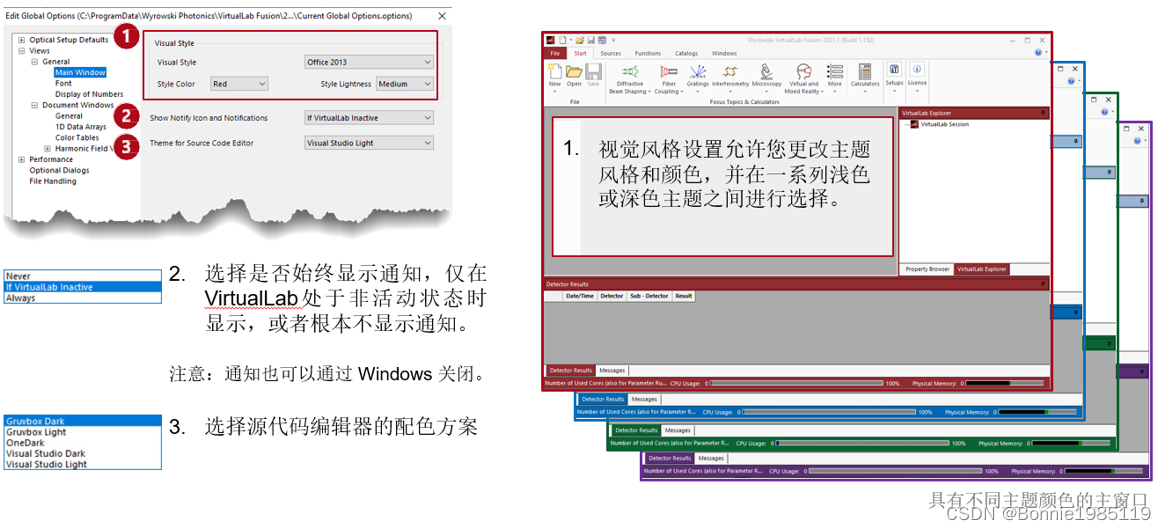Pin the VirtualLab Explorer panel
Viewport: 1166px width, 530px height.
(1043, 113)
